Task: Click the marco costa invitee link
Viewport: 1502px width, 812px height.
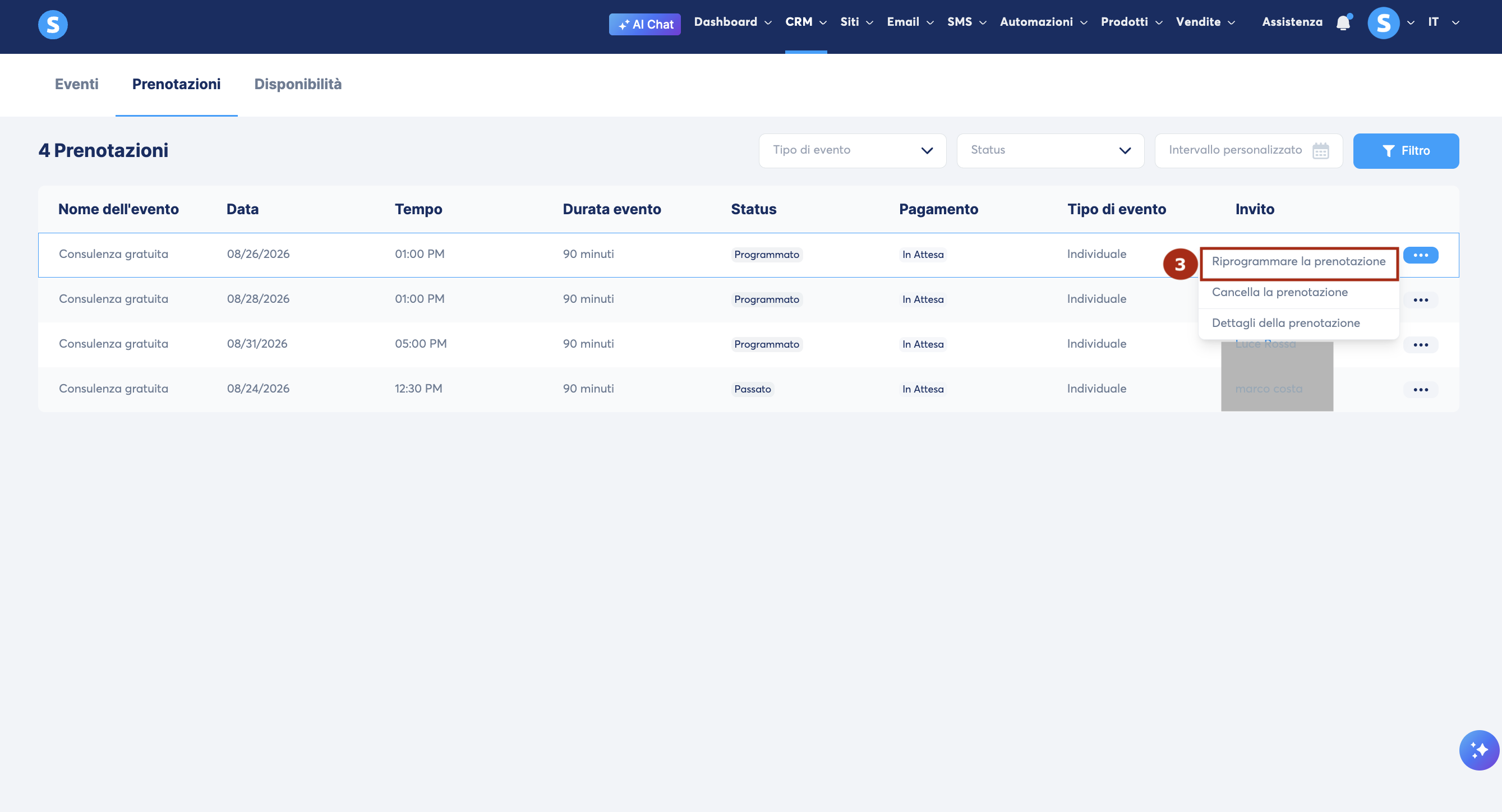Action: pyautogui.click(x=1268, y=389)
